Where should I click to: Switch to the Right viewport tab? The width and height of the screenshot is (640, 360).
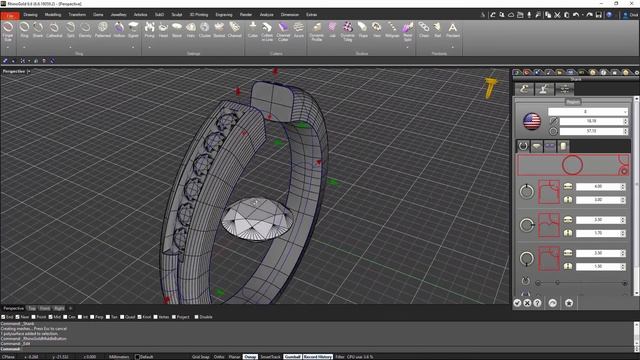59,308
